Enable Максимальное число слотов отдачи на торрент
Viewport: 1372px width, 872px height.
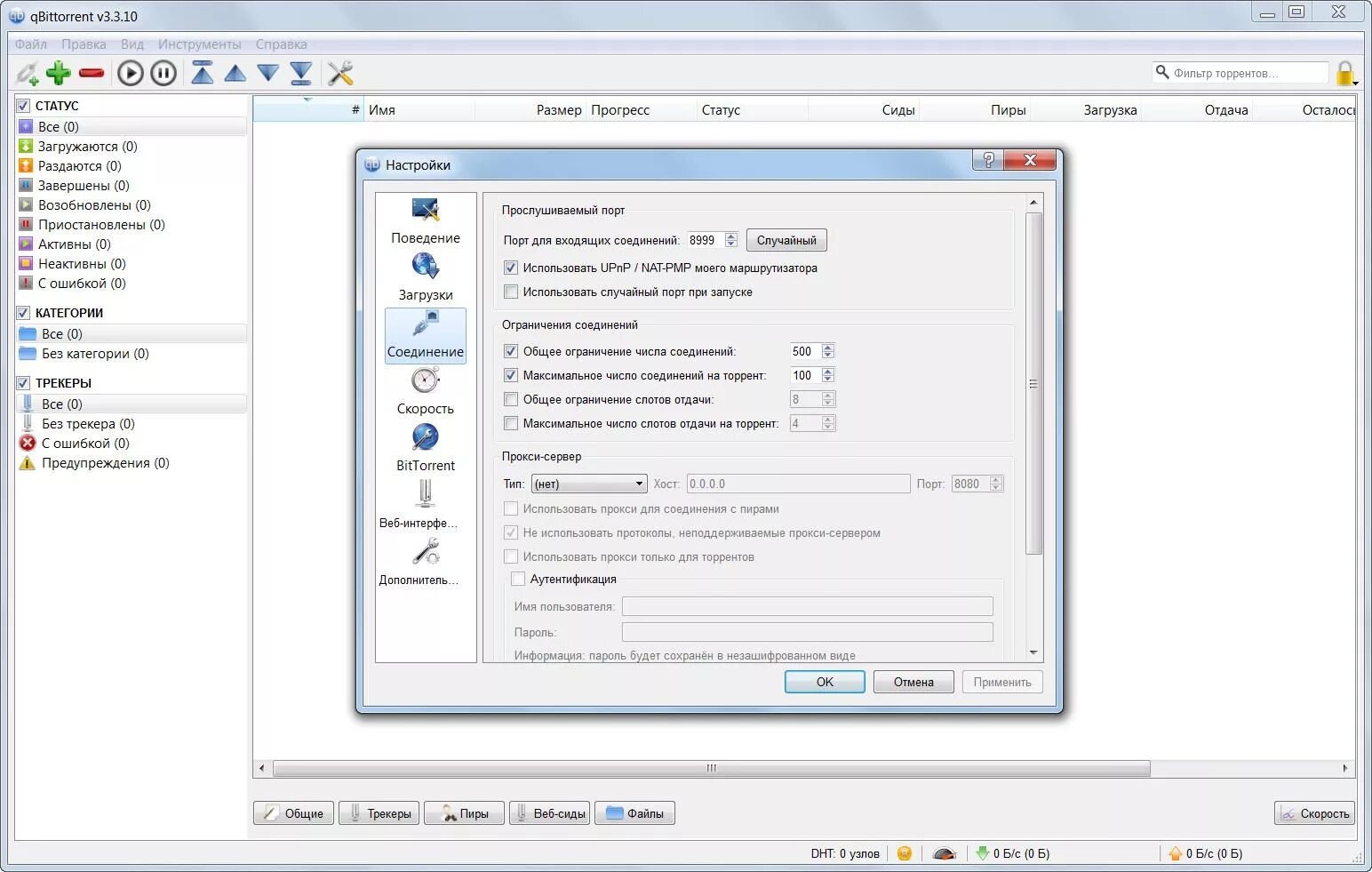pyautogui.click(x=511, y=423)
